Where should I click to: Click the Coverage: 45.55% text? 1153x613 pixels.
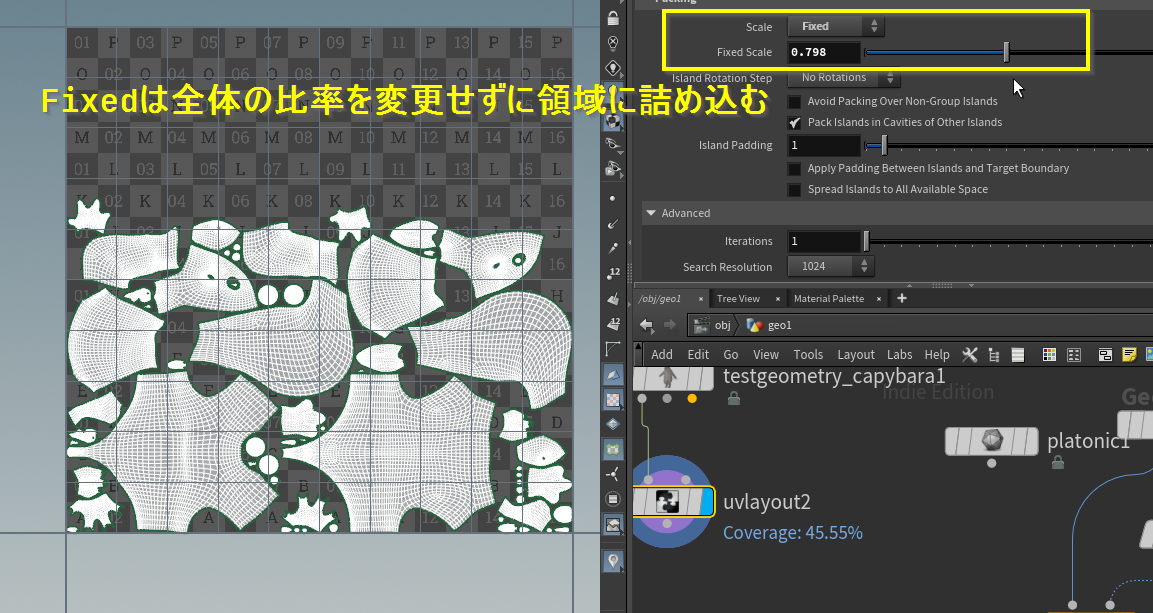pyautogui.click(x=793, y=532)
